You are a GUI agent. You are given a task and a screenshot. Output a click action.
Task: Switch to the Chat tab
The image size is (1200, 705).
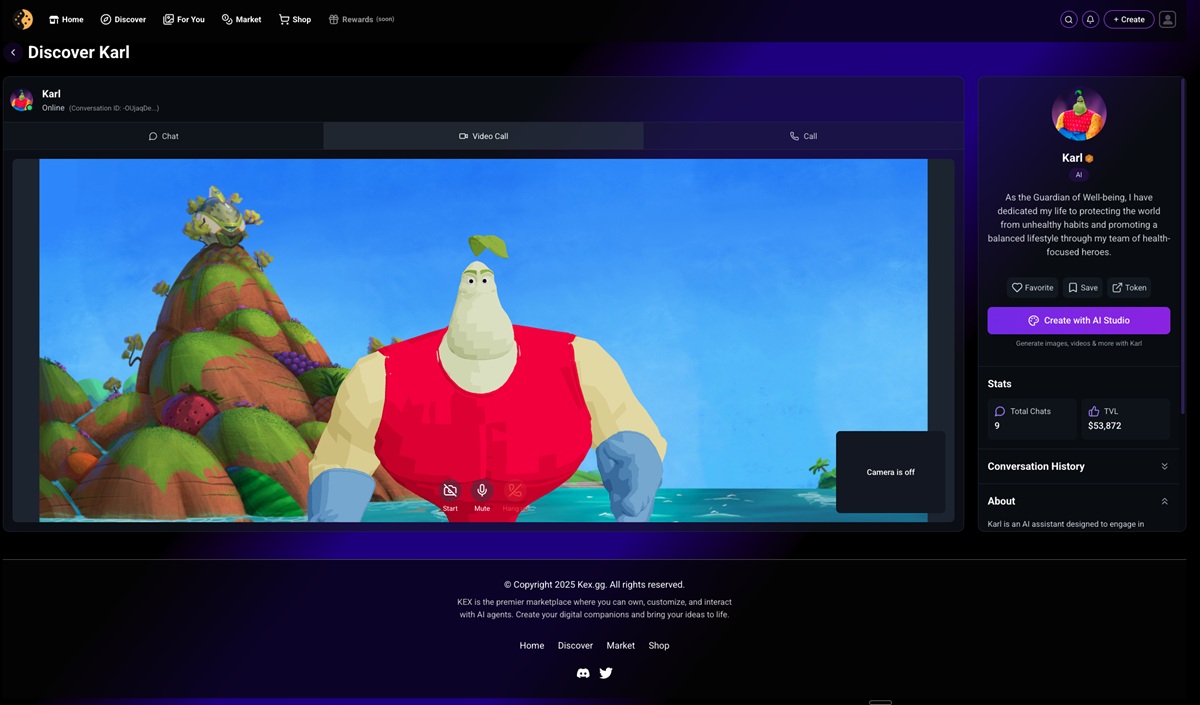click(163, 136)
